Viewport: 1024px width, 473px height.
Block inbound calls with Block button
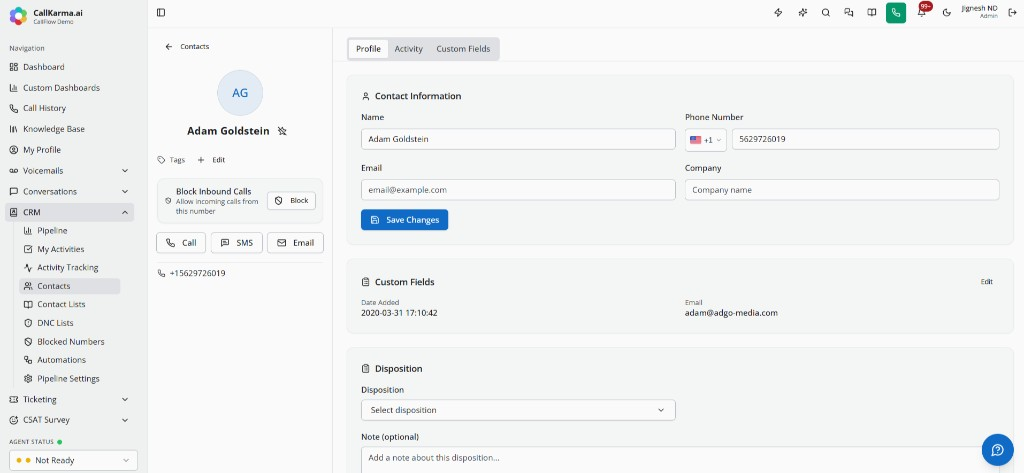(x=291, y=201)
